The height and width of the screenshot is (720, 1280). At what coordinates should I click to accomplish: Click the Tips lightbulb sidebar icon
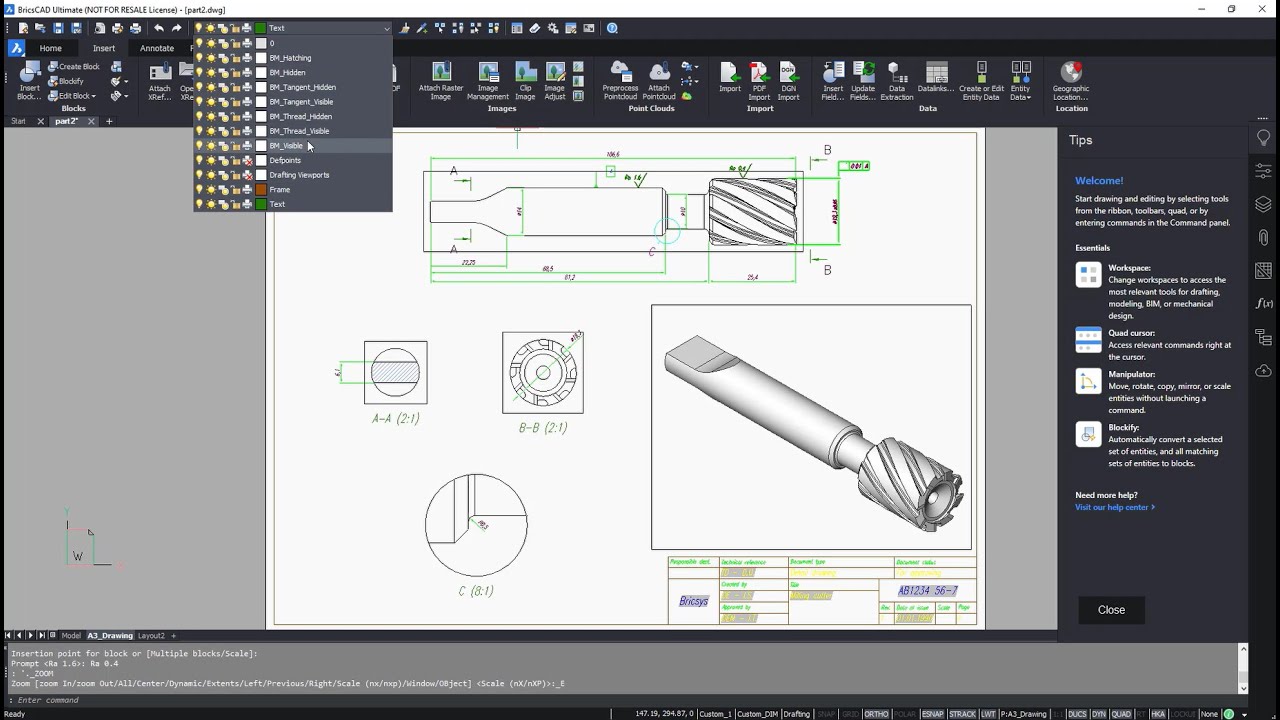1263,139
